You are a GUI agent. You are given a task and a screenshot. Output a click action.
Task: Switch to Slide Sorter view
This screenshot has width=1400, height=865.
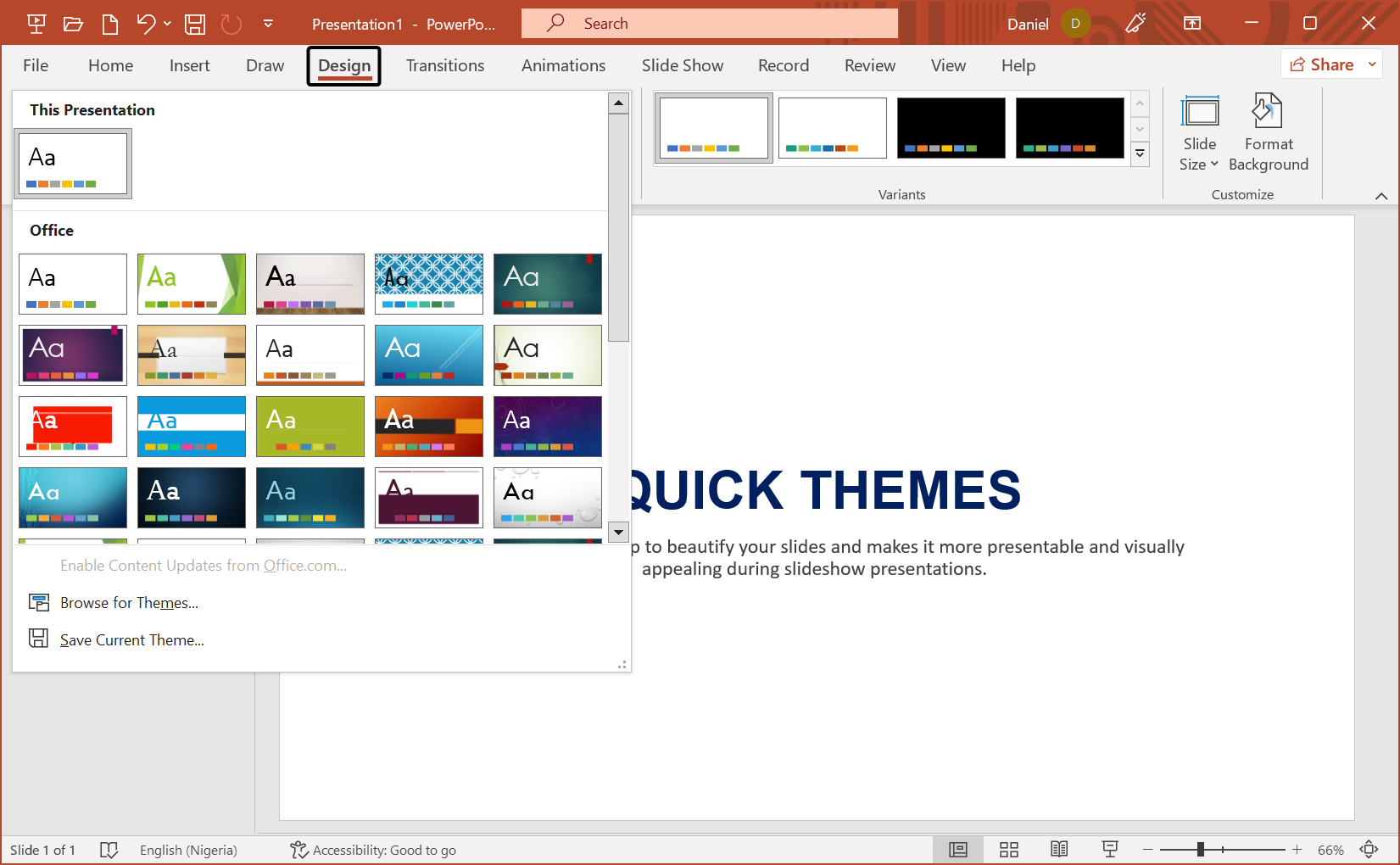pos(1008,849)
